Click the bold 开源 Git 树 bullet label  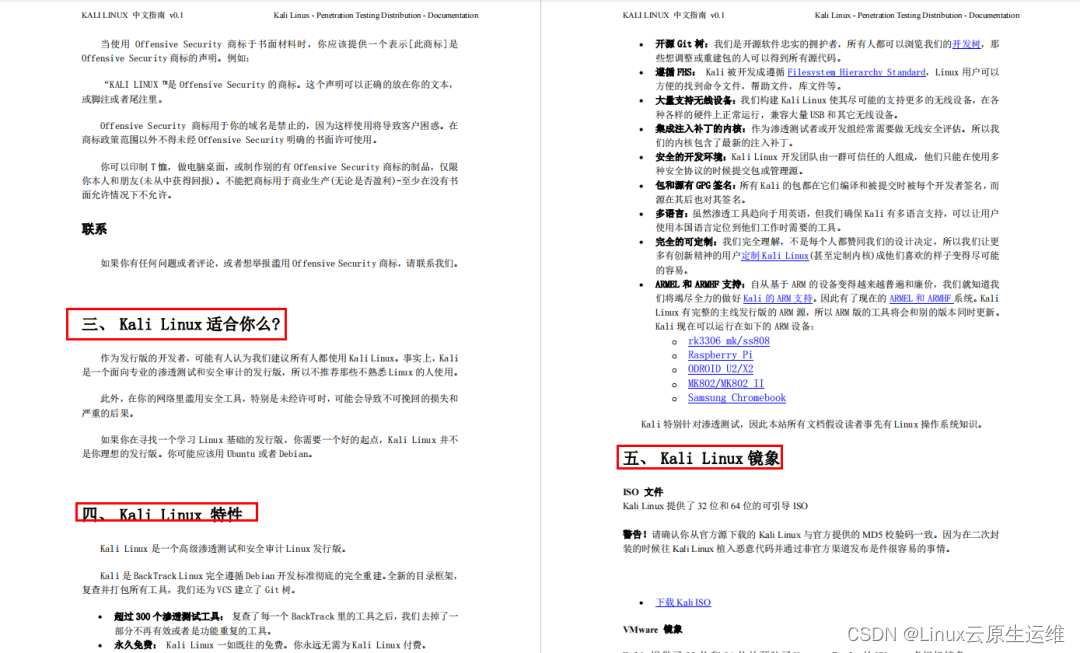[681, 44]
